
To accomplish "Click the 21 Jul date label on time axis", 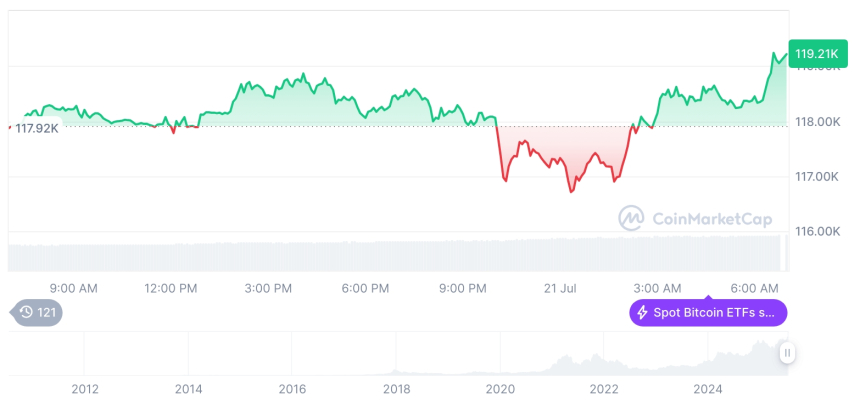I will click(561, 288).
